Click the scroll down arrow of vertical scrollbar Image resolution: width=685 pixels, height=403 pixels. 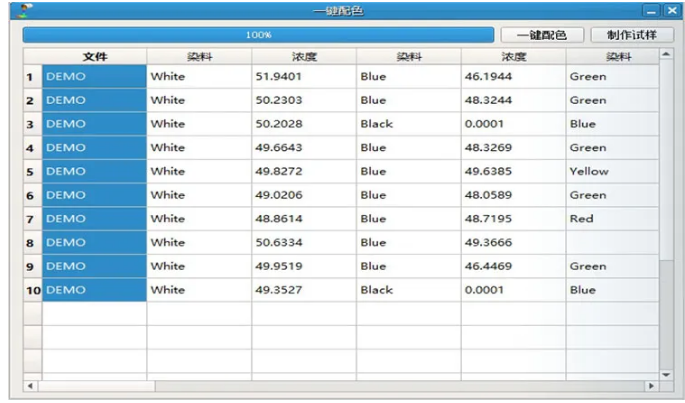(666, 375)
